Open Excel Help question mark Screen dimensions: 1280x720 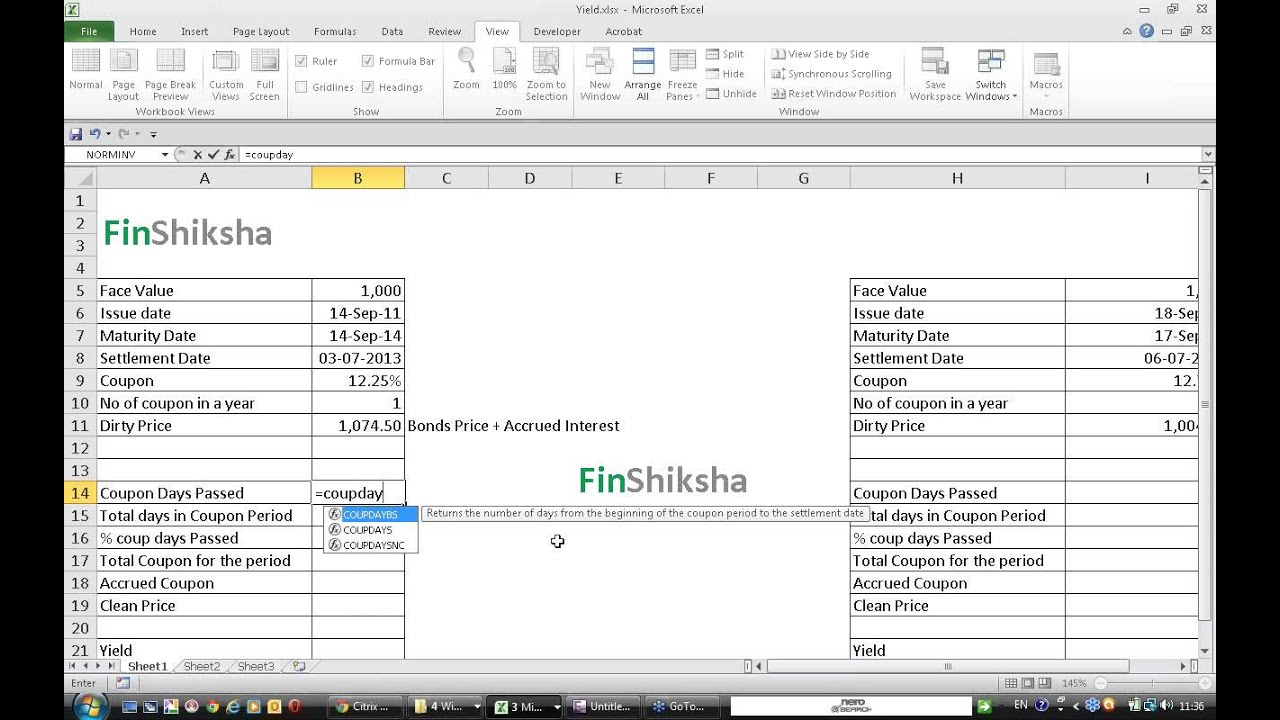click(x=1147, y=31)
